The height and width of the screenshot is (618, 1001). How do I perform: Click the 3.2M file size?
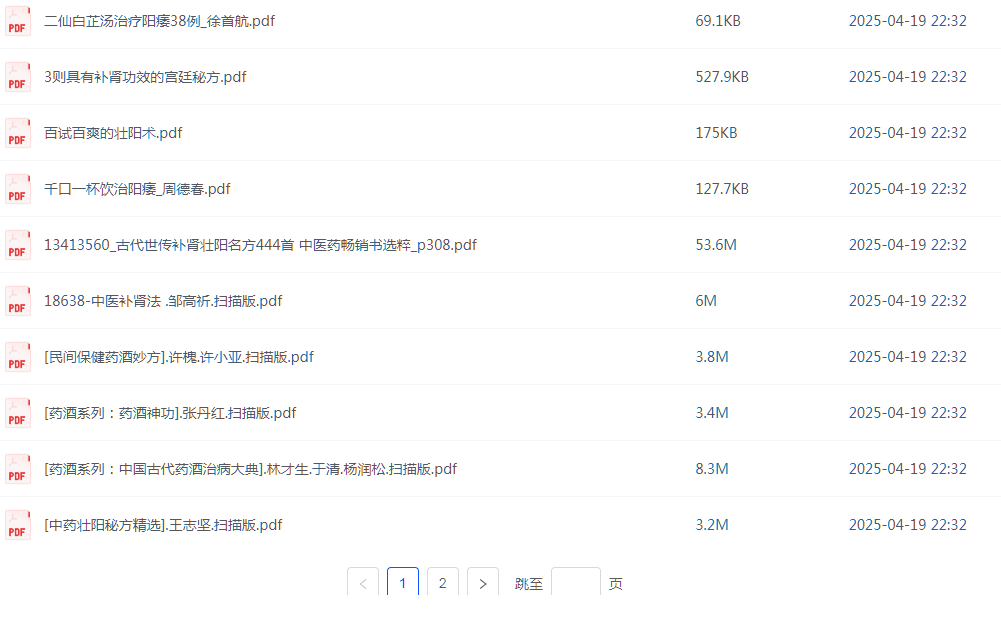tap(712, 525)
